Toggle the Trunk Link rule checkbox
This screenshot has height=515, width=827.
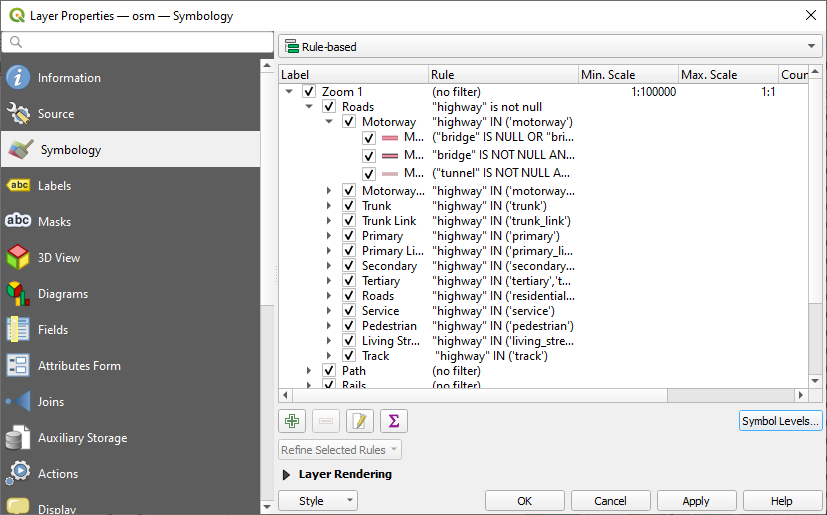pyautogui.click(x=349, y=221)
